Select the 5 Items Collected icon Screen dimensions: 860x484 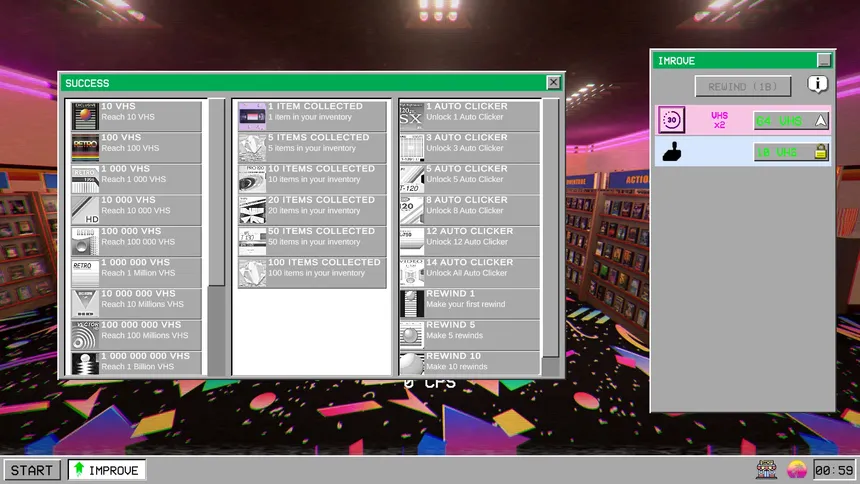(252, 147)
